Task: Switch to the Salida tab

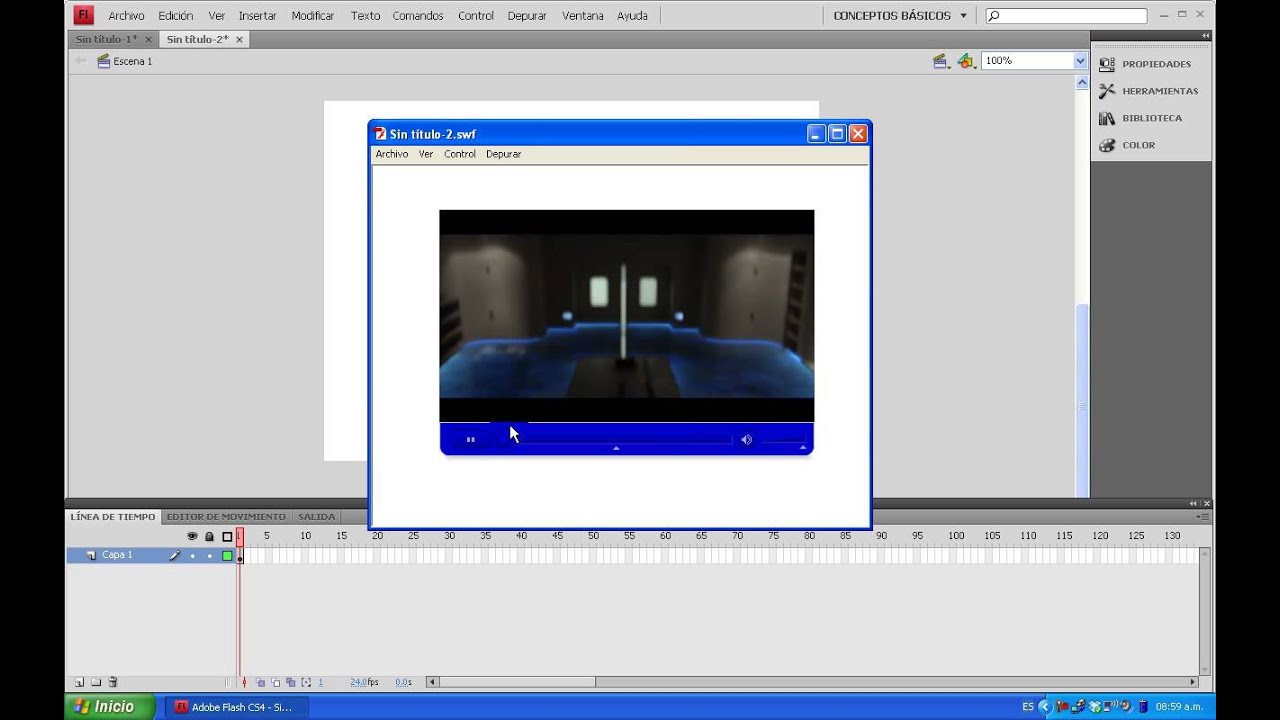Action: point(316,517)
